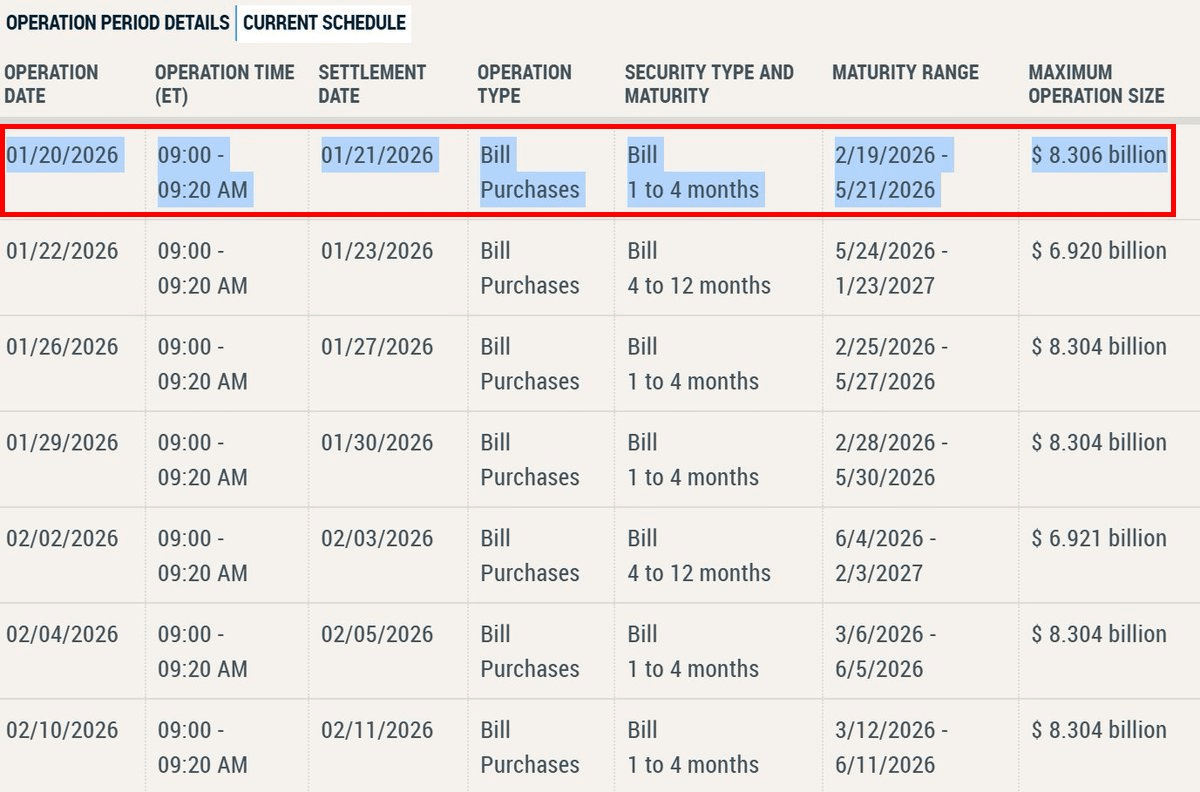Select operation date 02/02/2026

click(x=62, y=539)
